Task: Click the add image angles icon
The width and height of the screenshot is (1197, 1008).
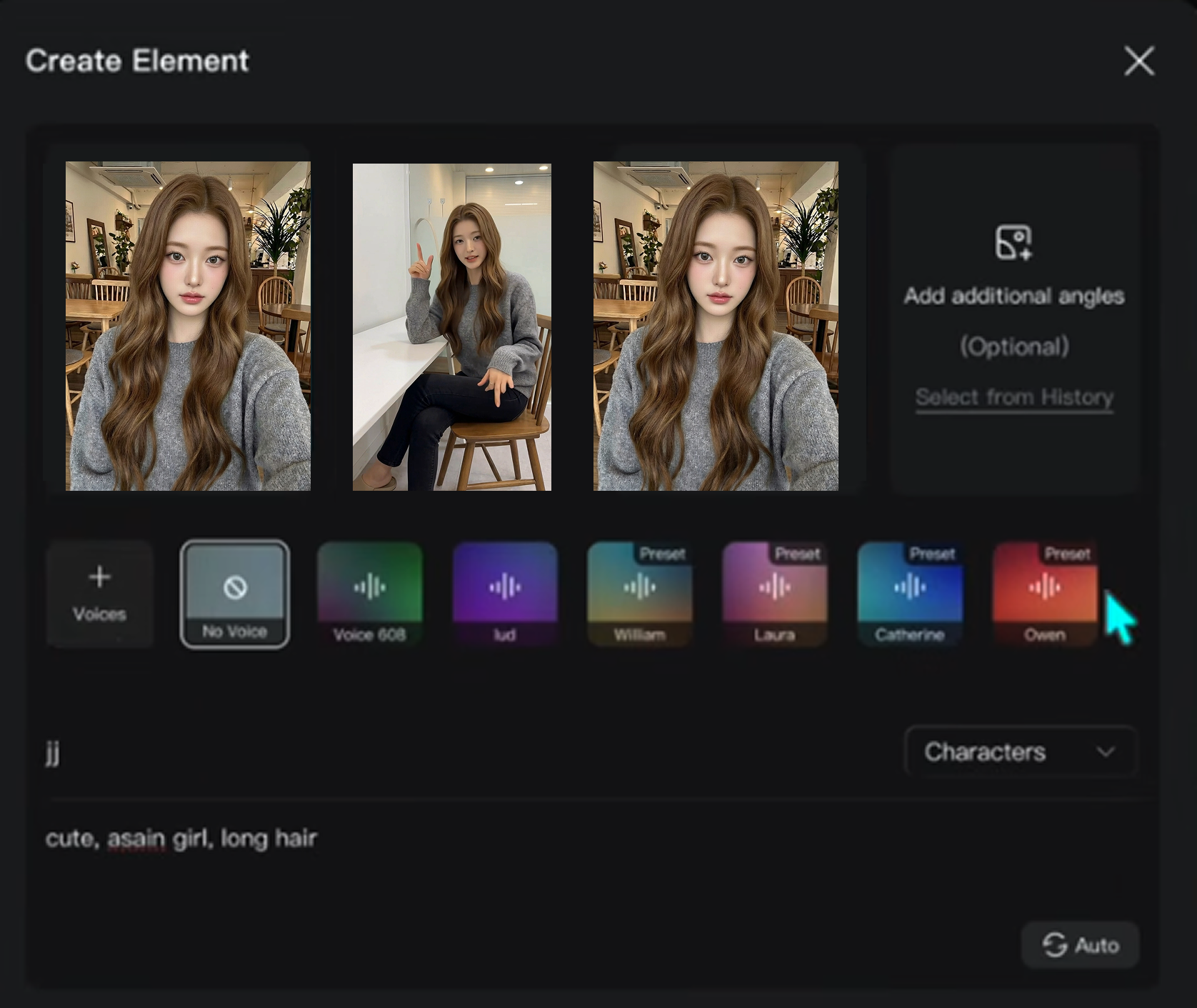Action: tap(1013, 243)
